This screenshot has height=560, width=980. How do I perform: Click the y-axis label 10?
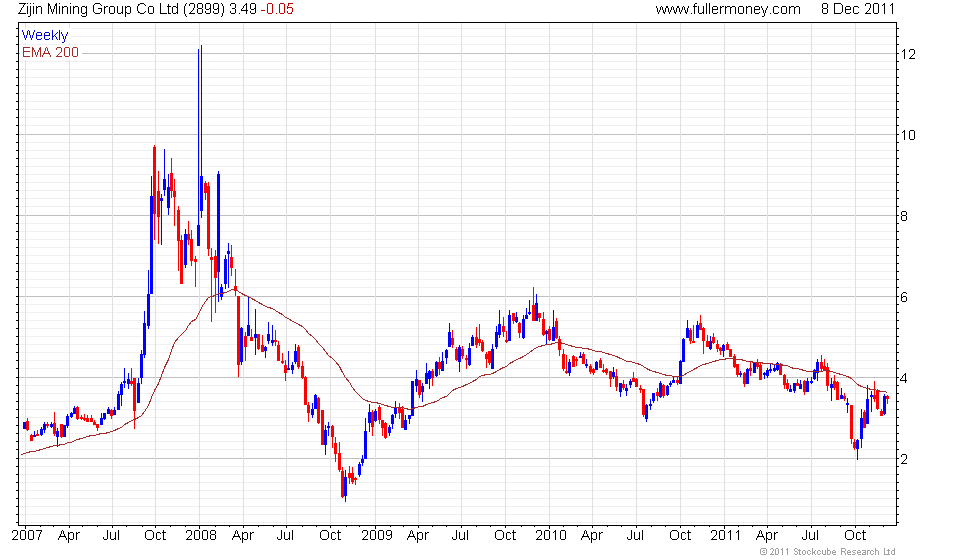point(908,135)
